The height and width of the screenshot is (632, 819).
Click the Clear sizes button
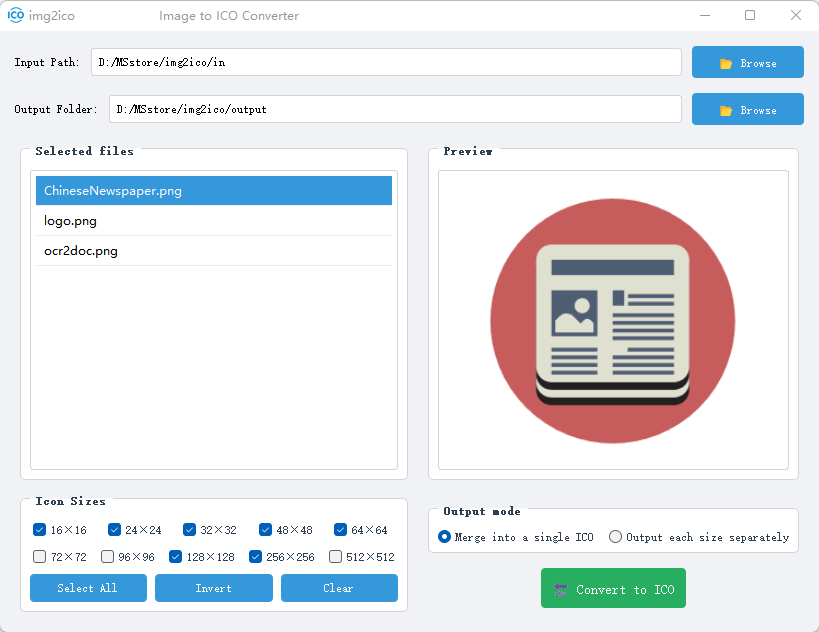point(340,588)
